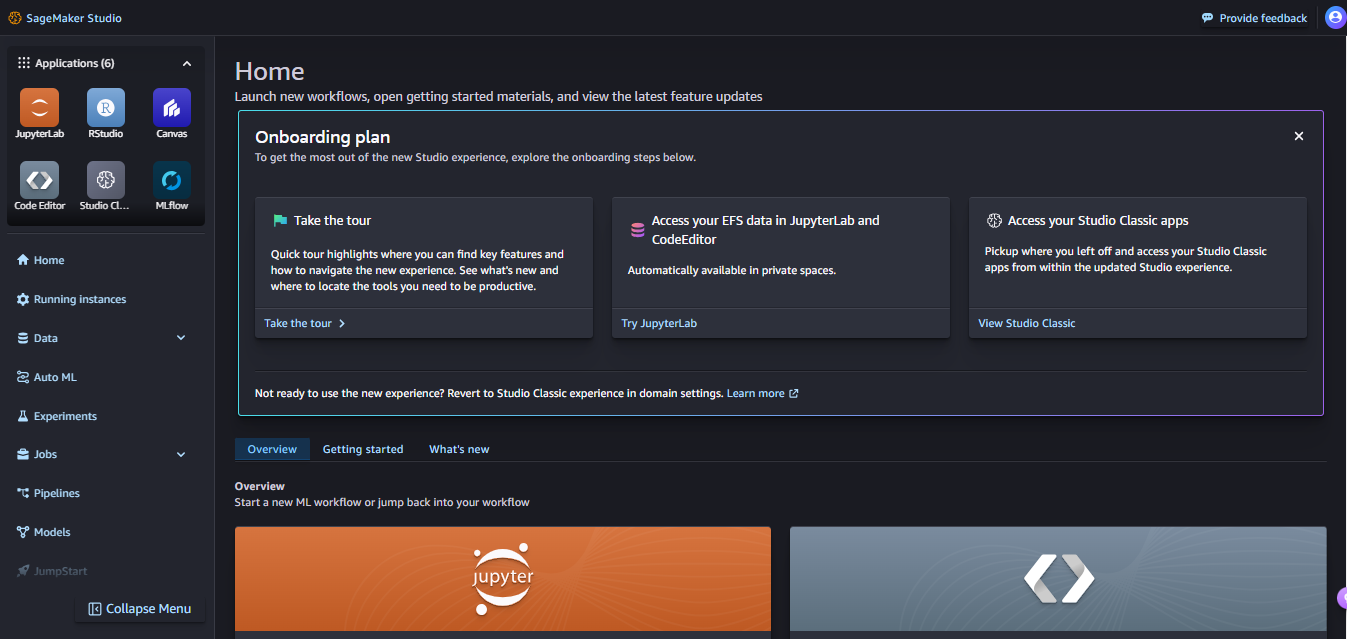Expand the Data menu chevron
The width and height of the screenshot is (1347, 639).
point(181,338)
